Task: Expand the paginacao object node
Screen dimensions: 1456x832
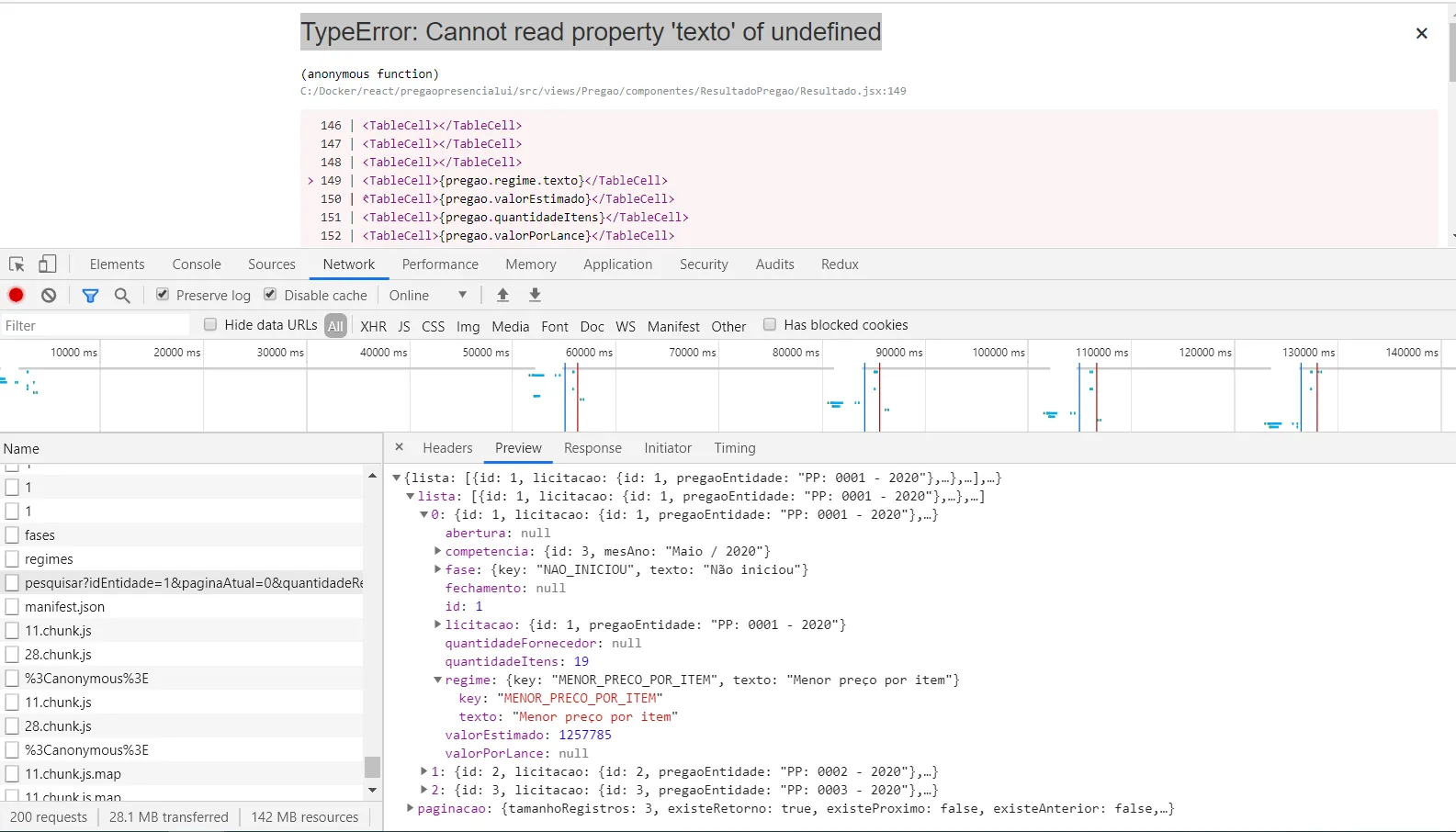Action: 411,809
